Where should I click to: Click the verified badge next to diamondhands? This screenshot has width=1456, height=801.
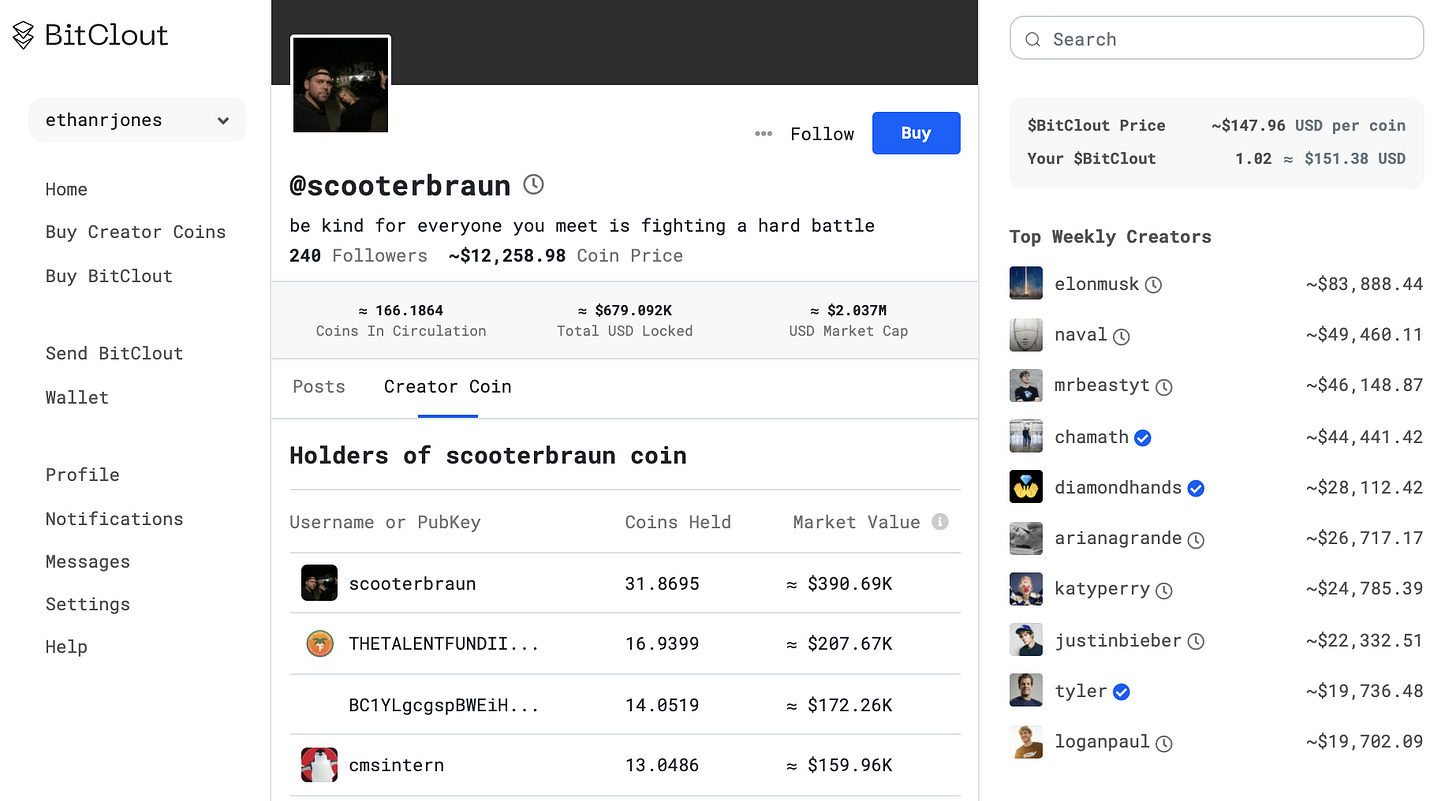click(x=1196, y=489)
